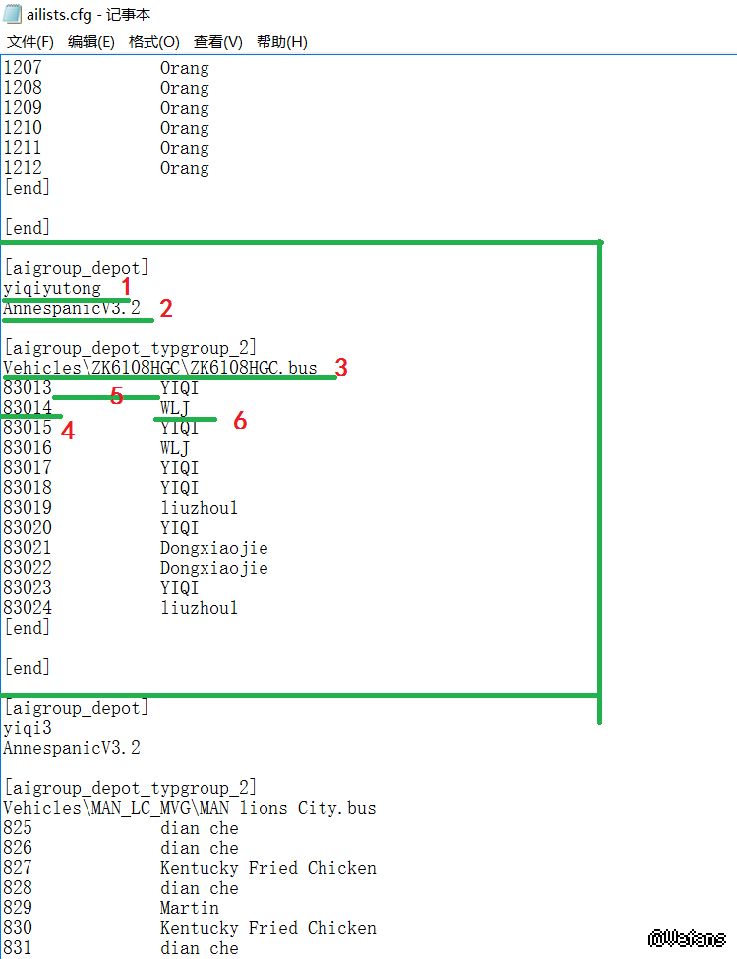Image resolution: width=737 pixels, height=959 pixels.
Task: Click the yiqiyutong depot name line
Action: click(52, 288)
